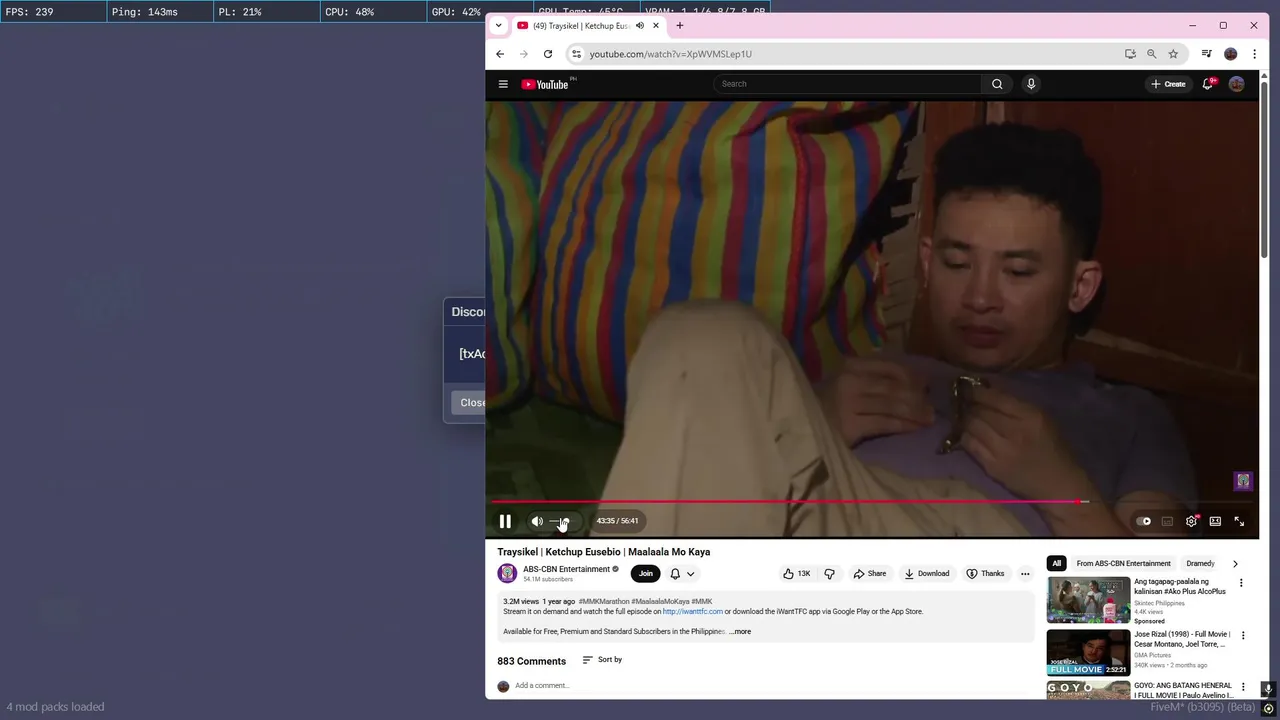The height and width of the screenshot is (720, 1280).
Task: Mute the tab via its speaker icon
Action: click(x=639, y=25)
